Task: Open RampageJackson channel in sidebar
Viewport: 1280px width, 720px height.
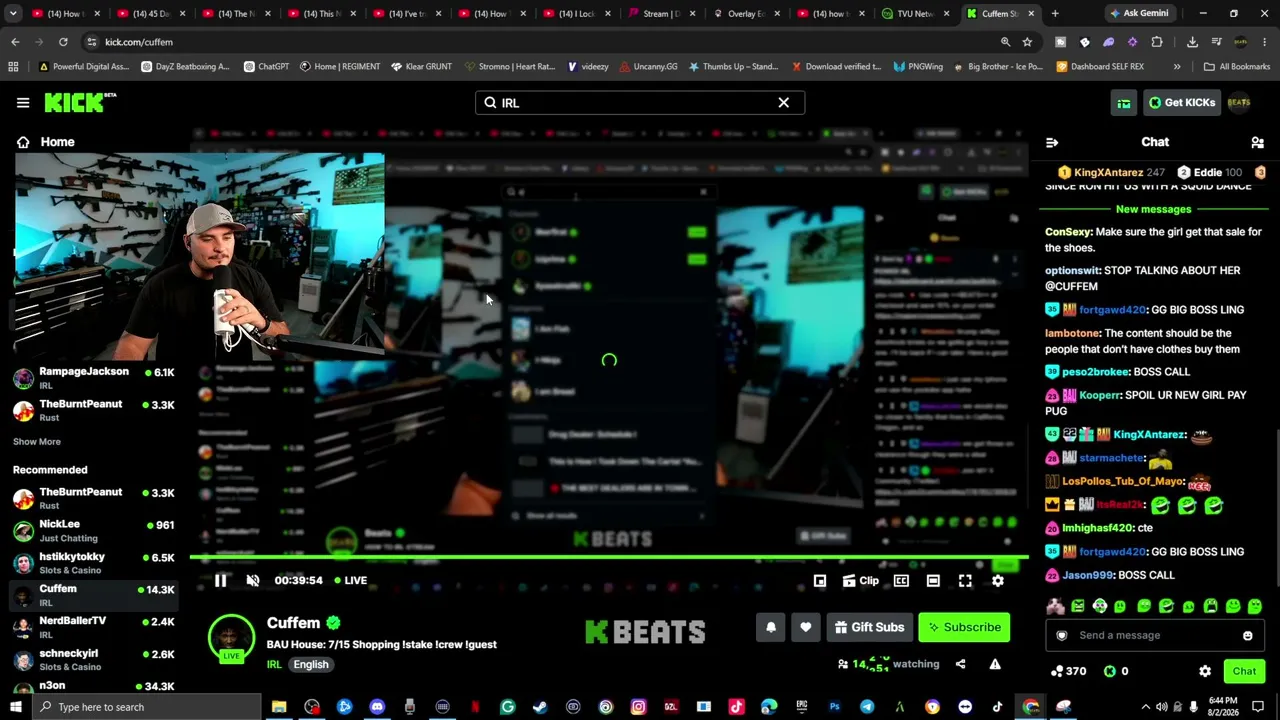Action: 95,377
